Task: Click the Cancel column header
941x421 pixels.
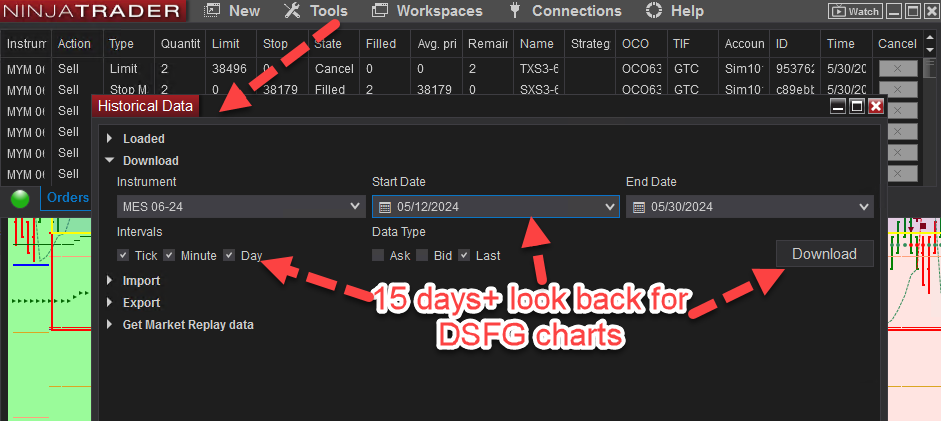Action: (x=897, y=44)
